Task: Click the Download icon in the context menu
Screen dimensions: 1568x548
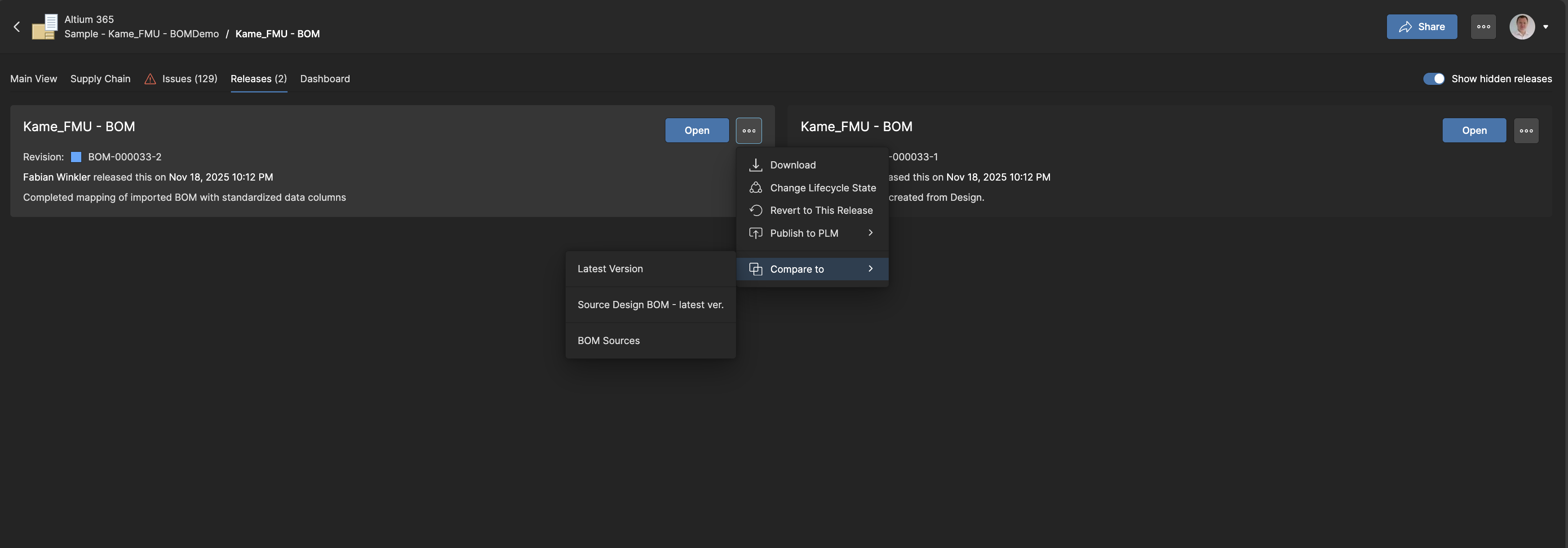Action: (755, 164)
